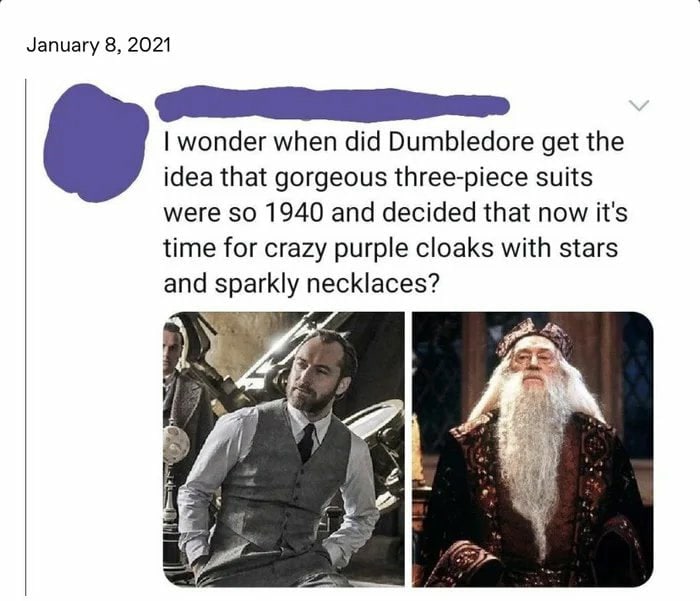Image resolution: width=700 pixels, height=601 pixels.
Task: Click the vertical quote line beside the tweet
Action: click(x=25, y=337)
